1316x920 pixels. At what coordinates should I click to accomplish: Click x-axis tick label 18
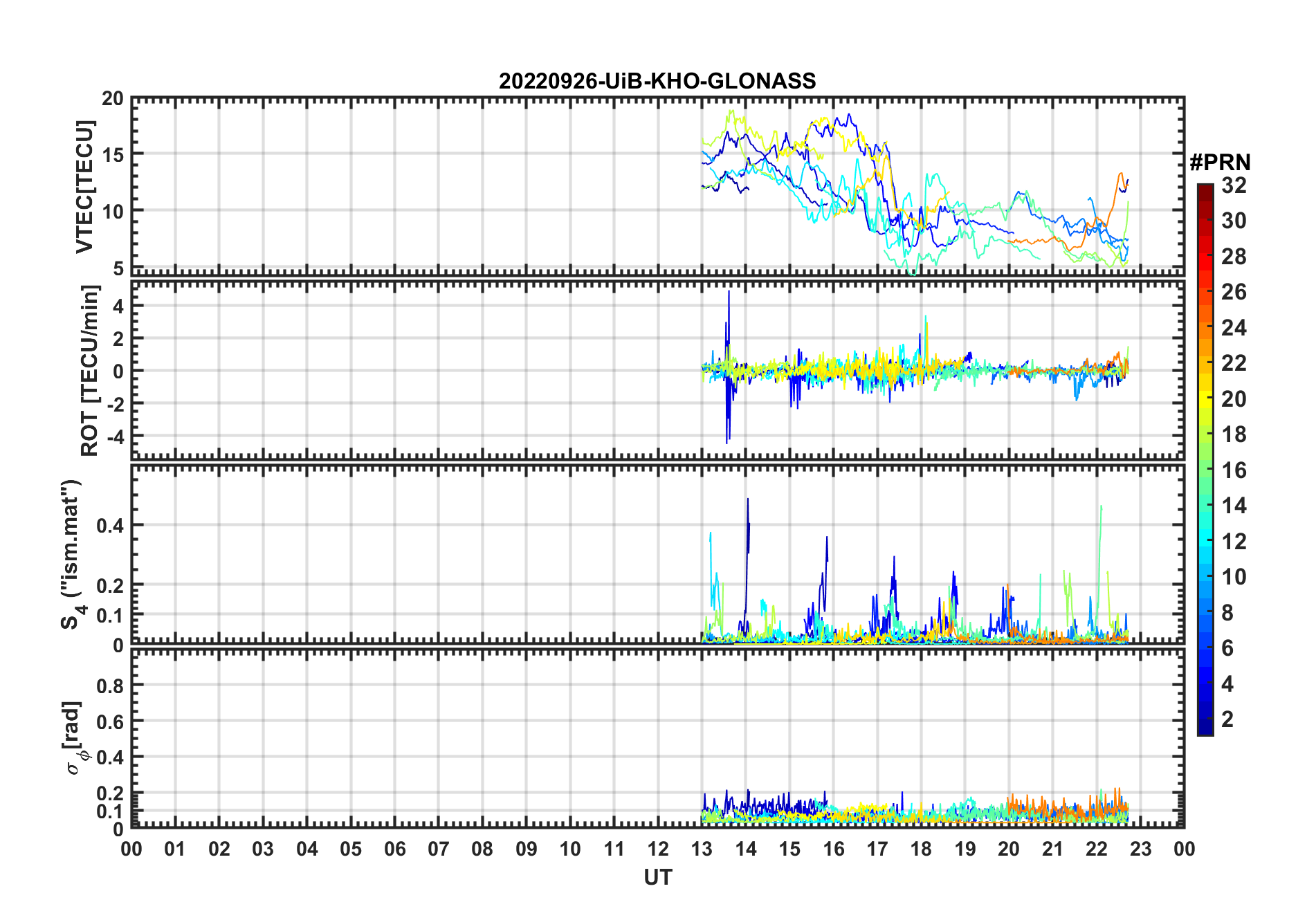(x=922, y=849)
